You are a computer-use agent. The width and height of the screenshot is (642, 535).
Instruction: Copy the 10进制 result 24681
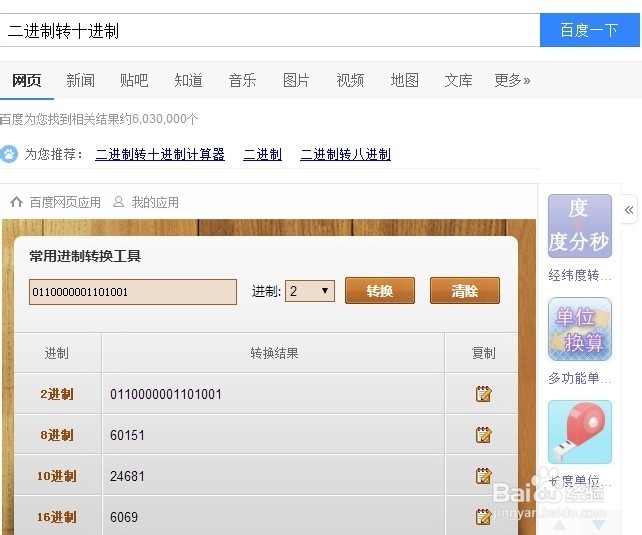[x=483, y=476]
